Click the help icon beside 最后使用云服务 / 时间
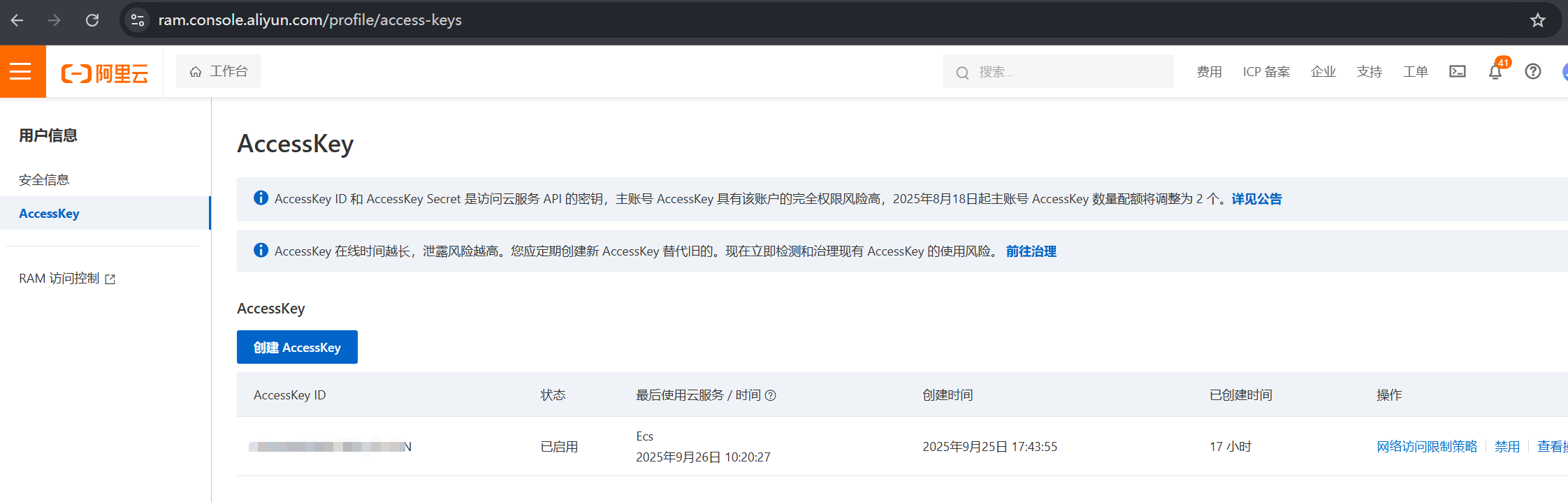 [x=771, y=396]
